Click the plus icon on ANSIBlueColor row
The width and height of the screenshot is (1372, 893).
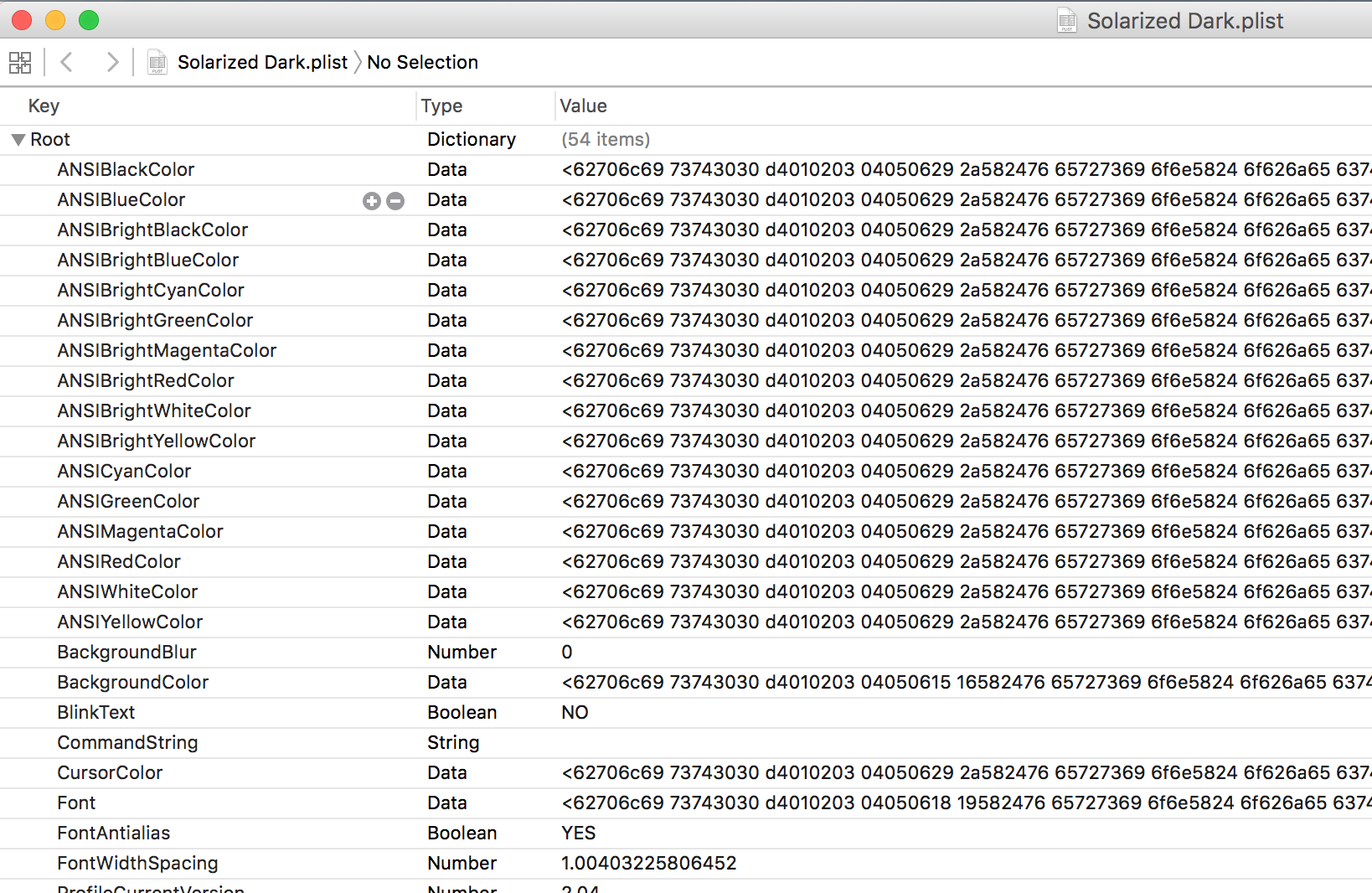click(371, 201)
